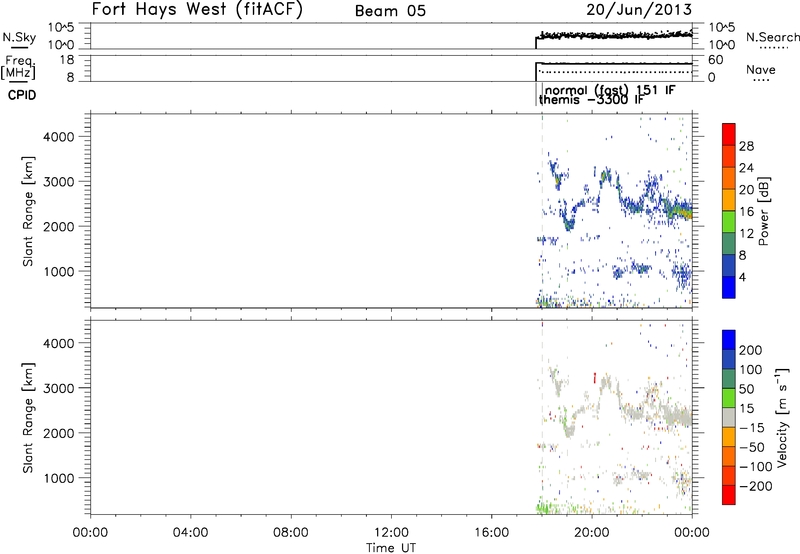
Task: Click the '04:00' time axis tick label
Action: click(x=190, y=533)
